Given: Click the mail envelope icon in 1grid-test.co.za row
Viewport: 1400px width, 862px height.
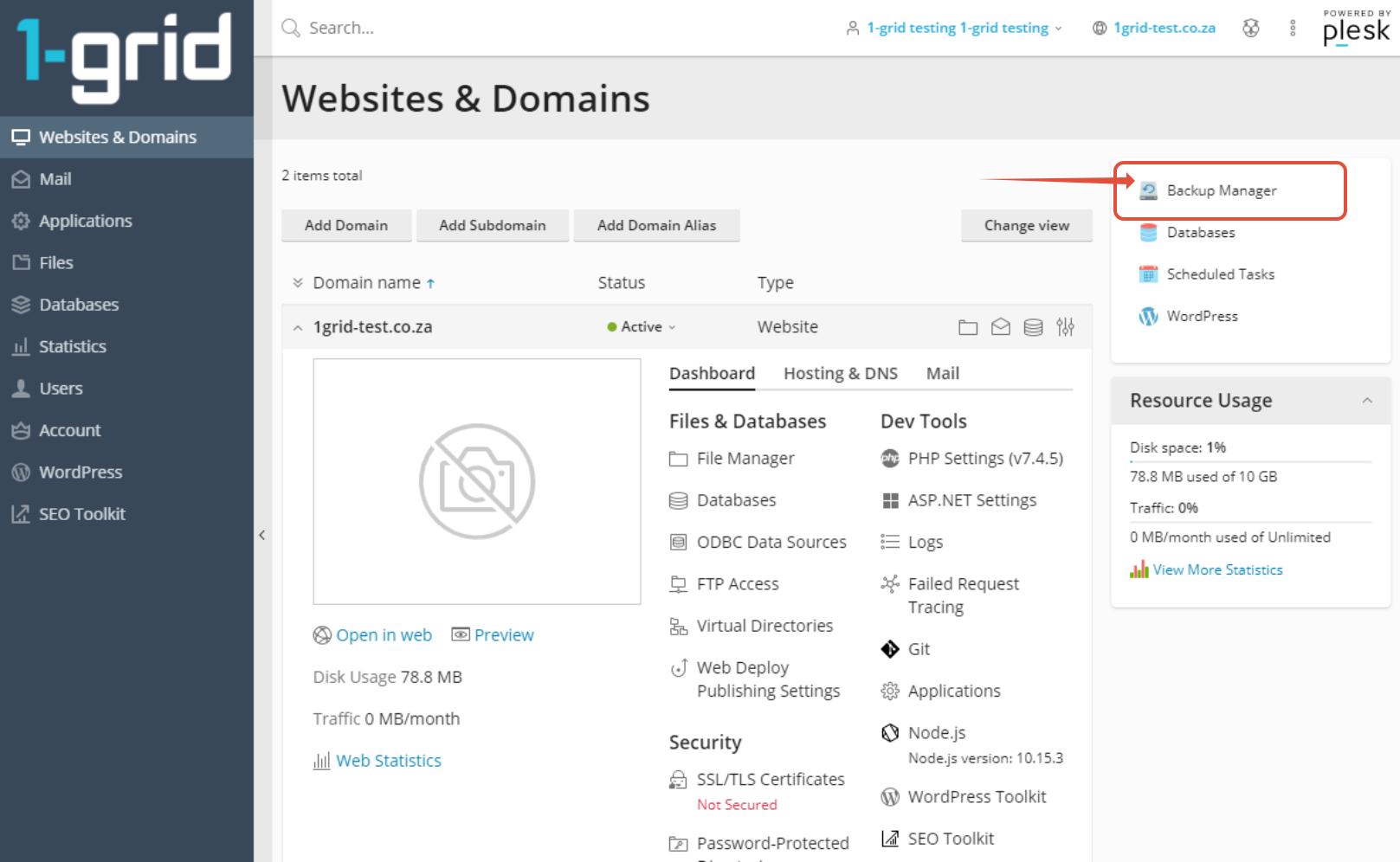Looking at the screenshot, I should point(1001,327).
